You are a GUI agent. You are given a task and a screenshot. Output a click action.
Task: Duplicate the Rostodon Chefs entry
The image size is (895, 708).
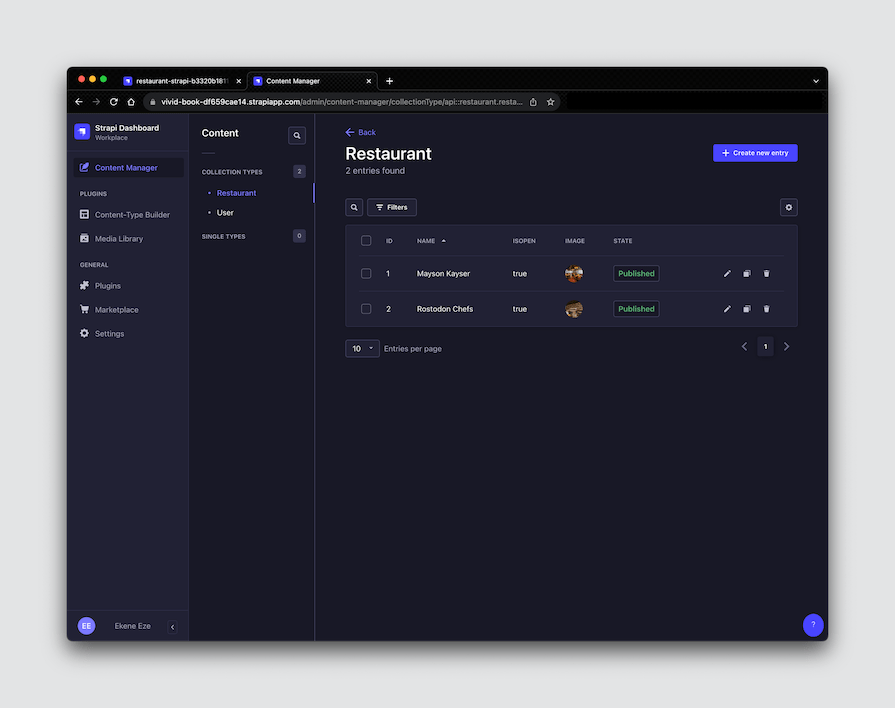tap(746, 309)
